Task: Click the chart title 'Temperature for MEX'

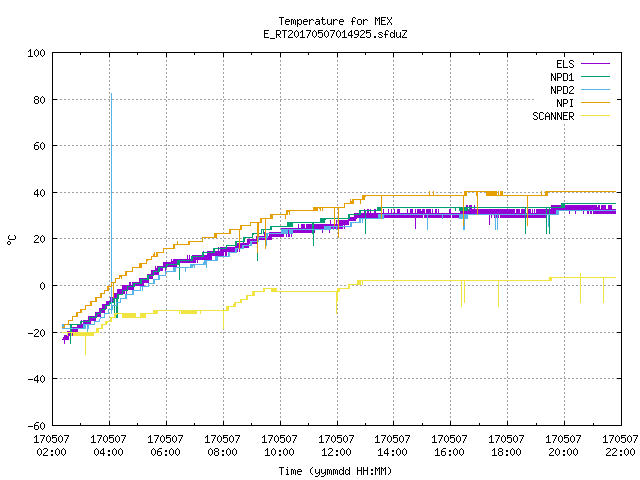Action: pos(335,21)
